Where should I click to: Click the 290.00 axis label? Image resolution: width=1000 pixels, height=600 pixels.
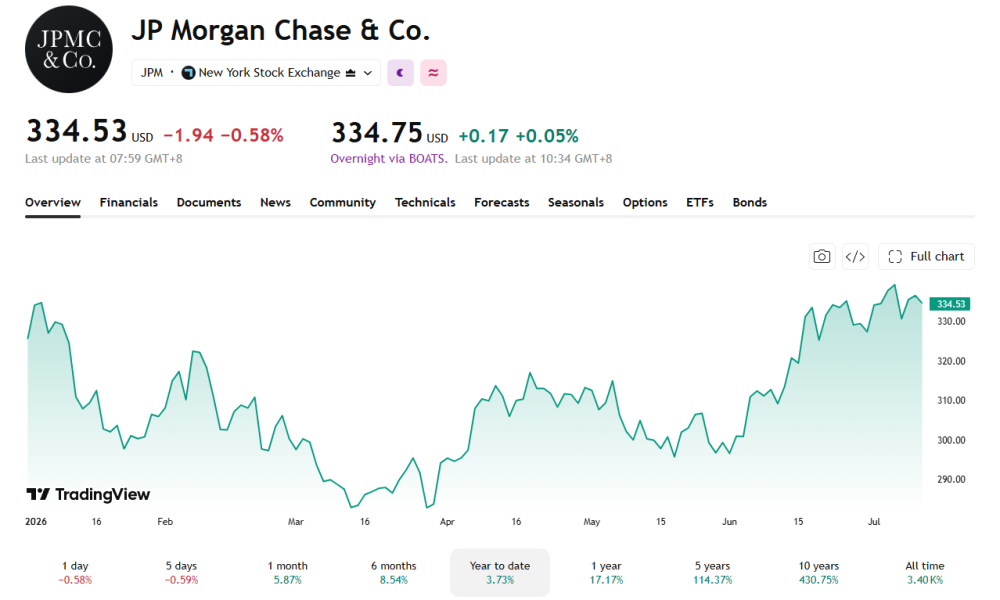coord(951,479)
